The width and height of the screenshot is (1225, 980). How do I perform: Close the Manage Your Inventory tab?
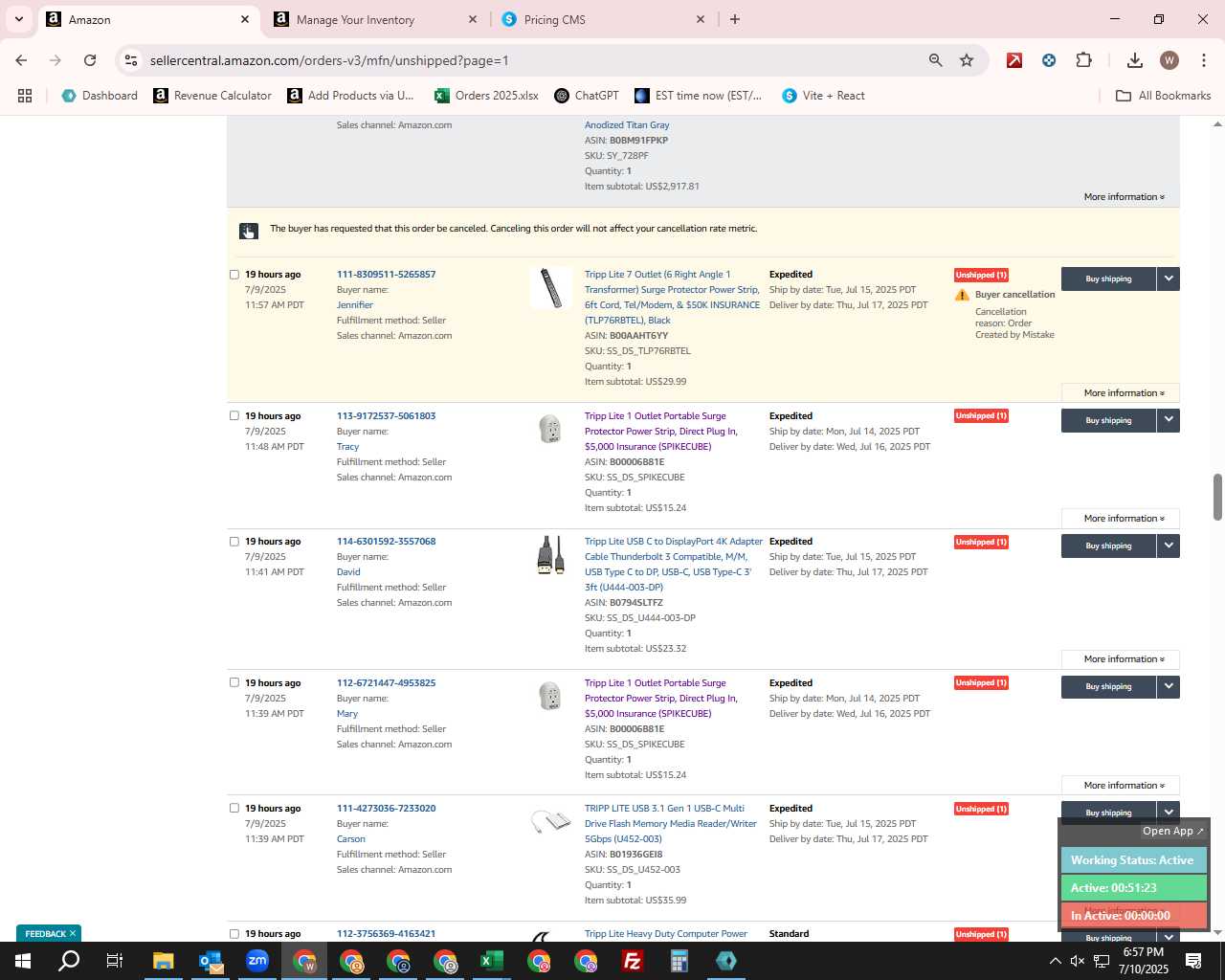click(473, 19)
